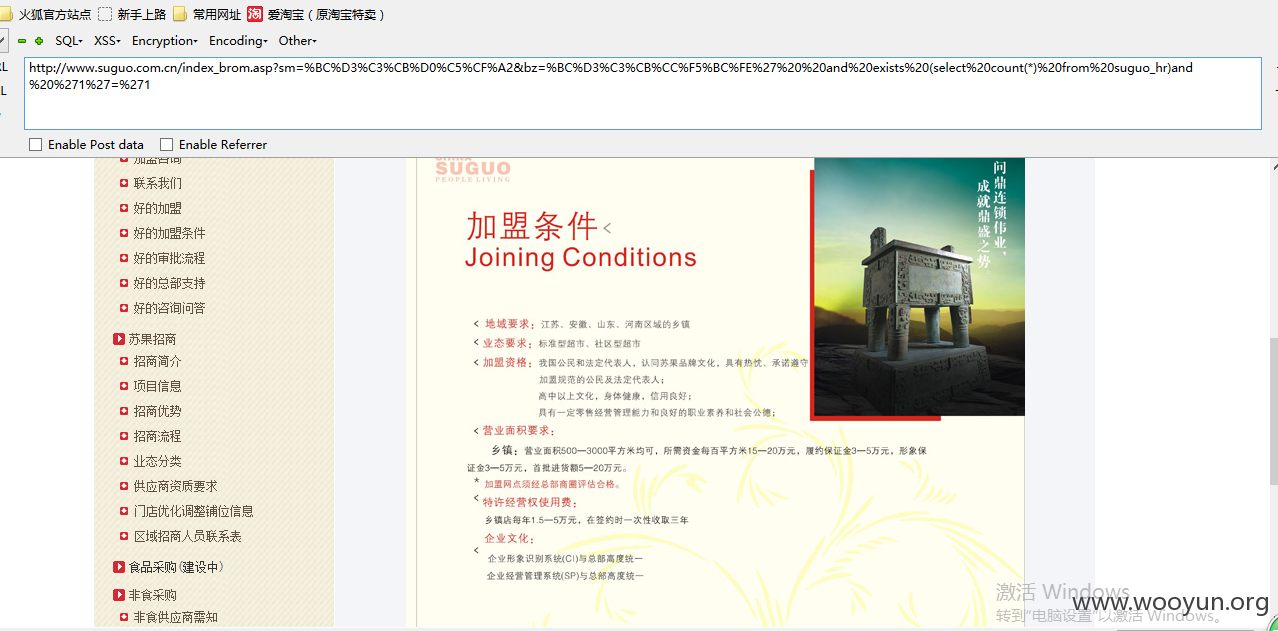Open 供应商资质要求 sidebar link
Viewport: 1278px width, 631px height.
click(176, 486)
